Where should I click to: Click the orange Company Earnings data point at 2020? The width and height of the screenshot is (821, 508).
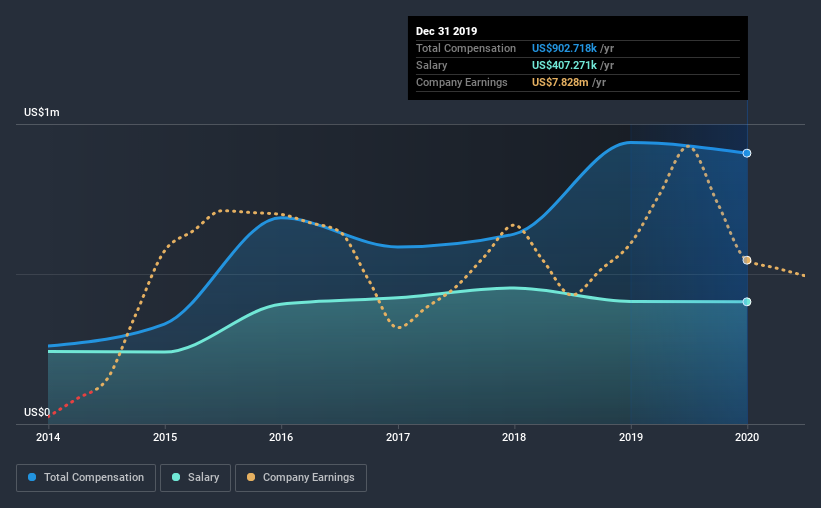[747, 260]
